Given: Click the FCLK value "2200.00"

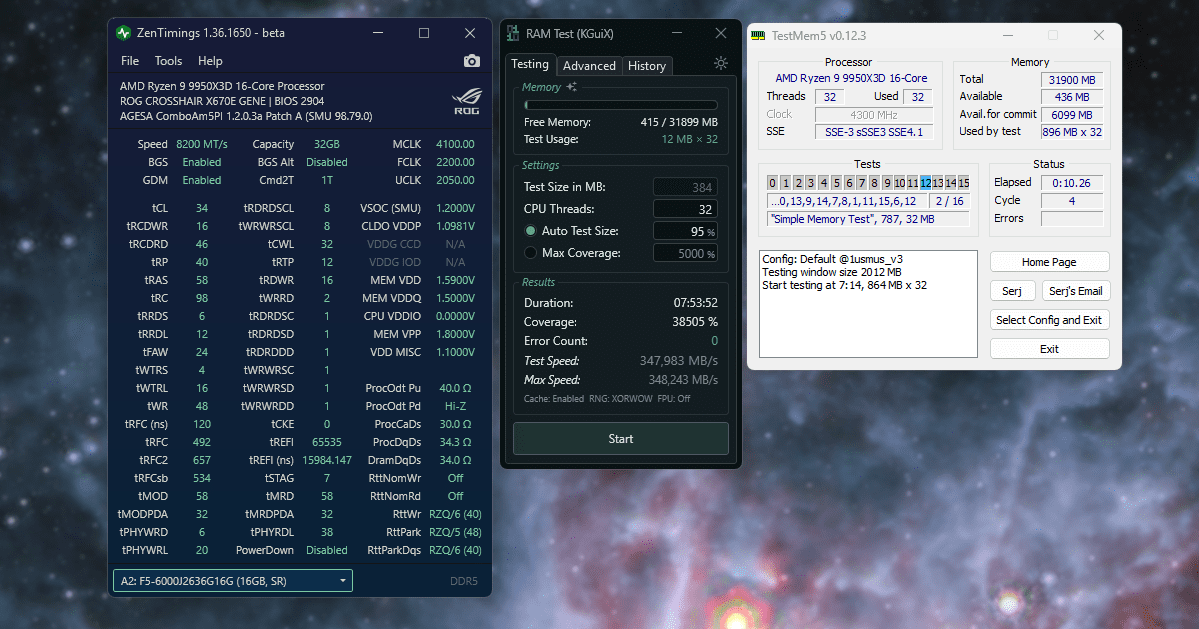Looking at the screenshot, I should tap(455, 162).
